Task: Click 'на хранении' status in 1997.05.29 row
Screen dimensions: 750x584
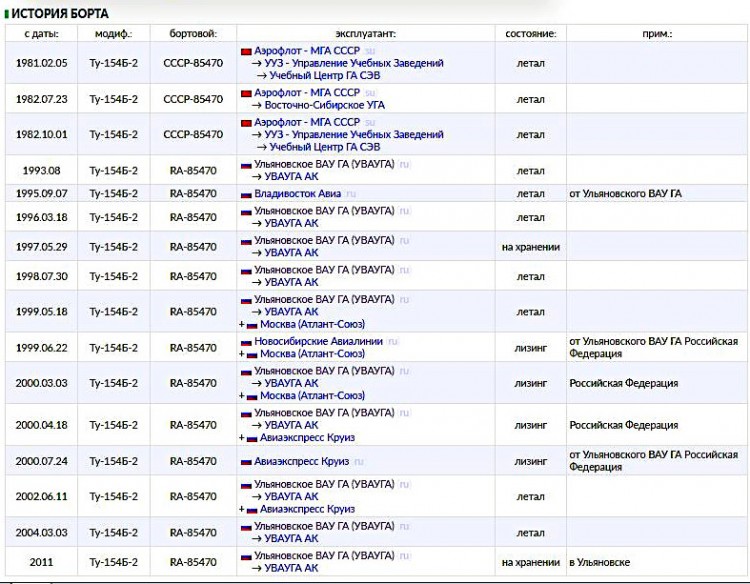Action: 531,247
